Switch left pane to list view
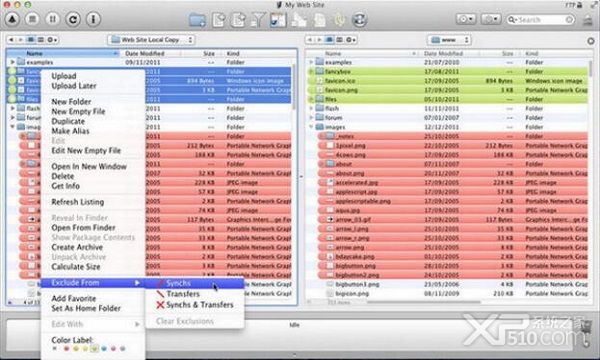This screenshot has width=600, height=360. click(x=31, y=39)
